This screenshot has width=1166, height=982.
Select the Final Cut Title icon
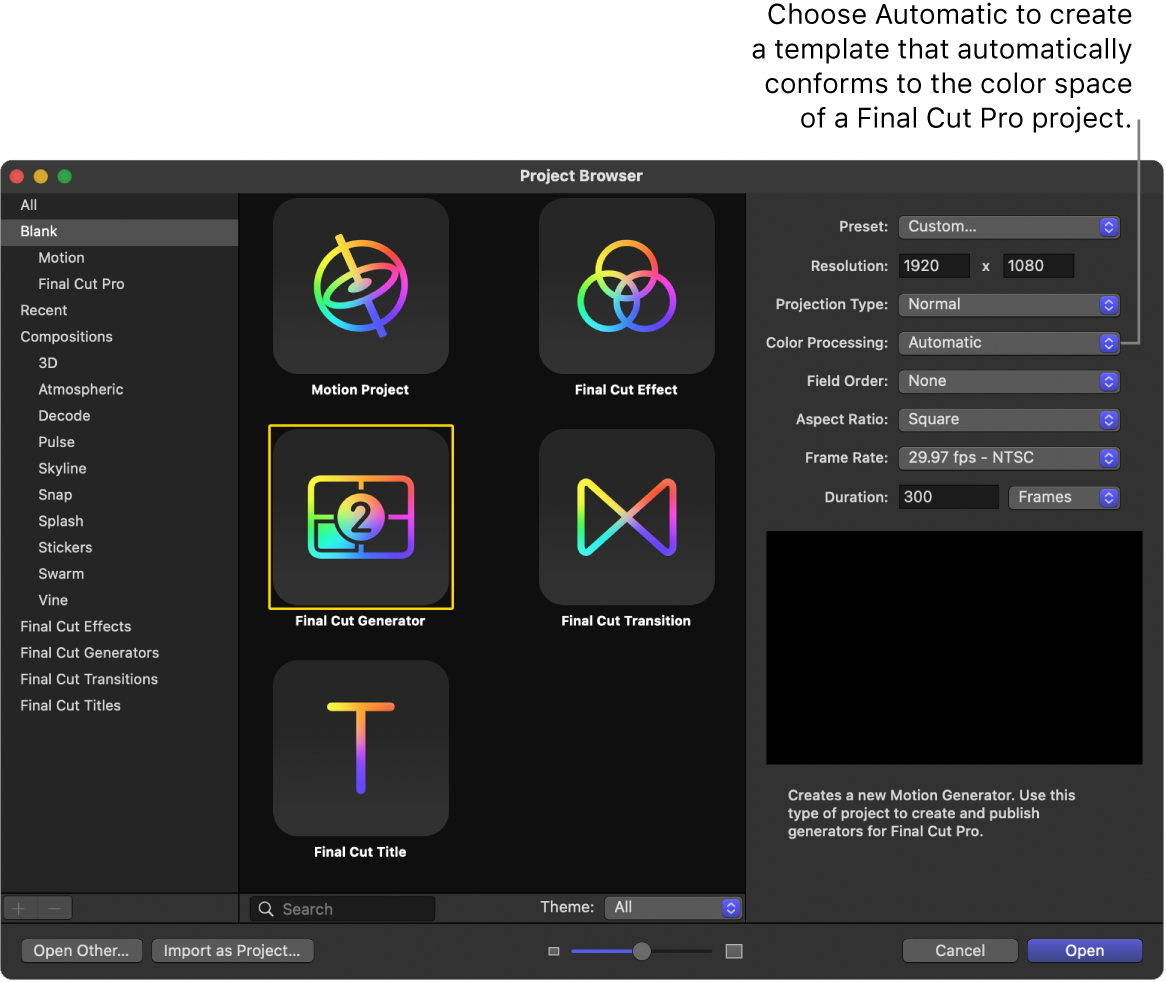point(360,748)
